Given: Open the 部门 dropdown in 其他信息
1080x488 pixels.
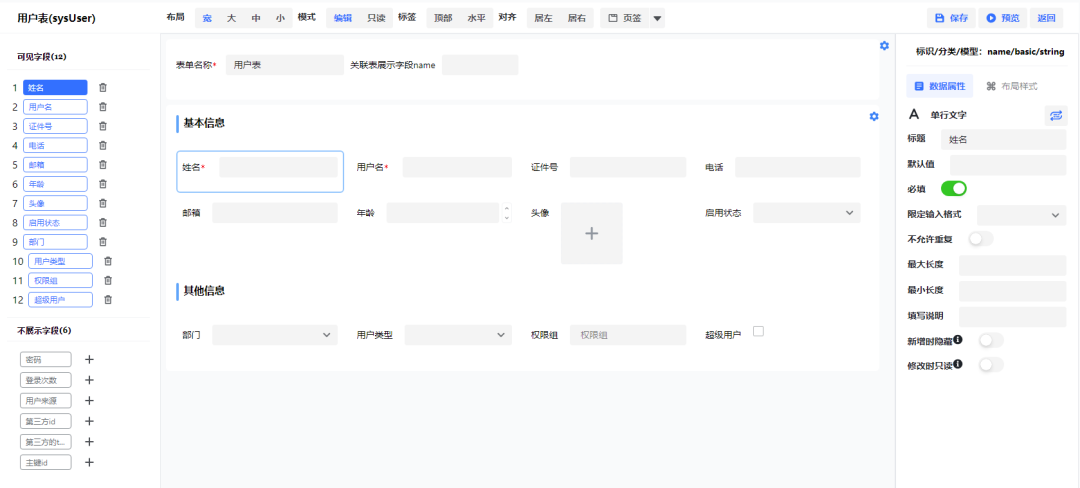Looking at the screenshot, I should click(275, 335).
